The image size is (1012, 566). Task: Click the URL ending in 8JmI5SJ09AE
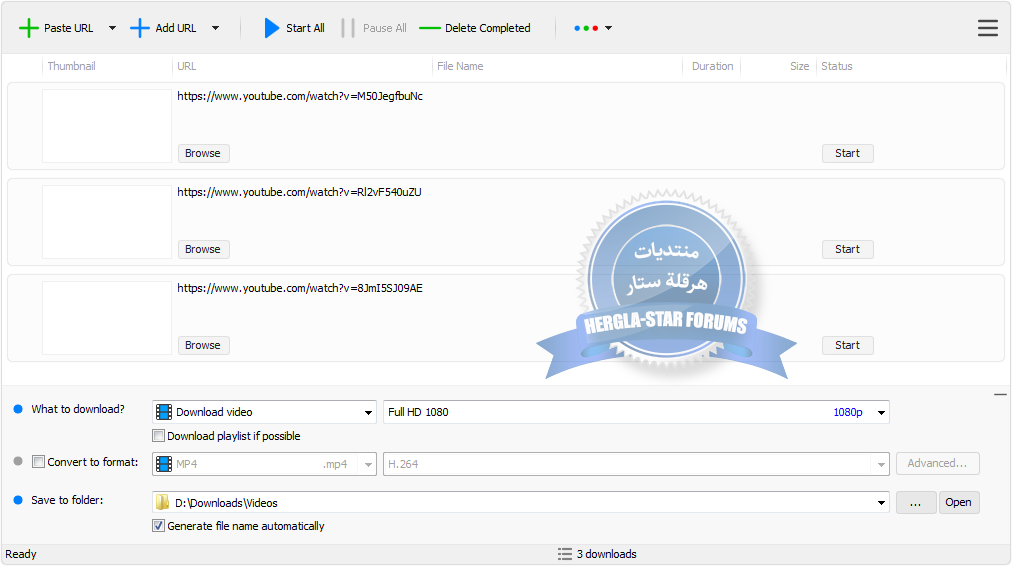click(x=300, y=288)
